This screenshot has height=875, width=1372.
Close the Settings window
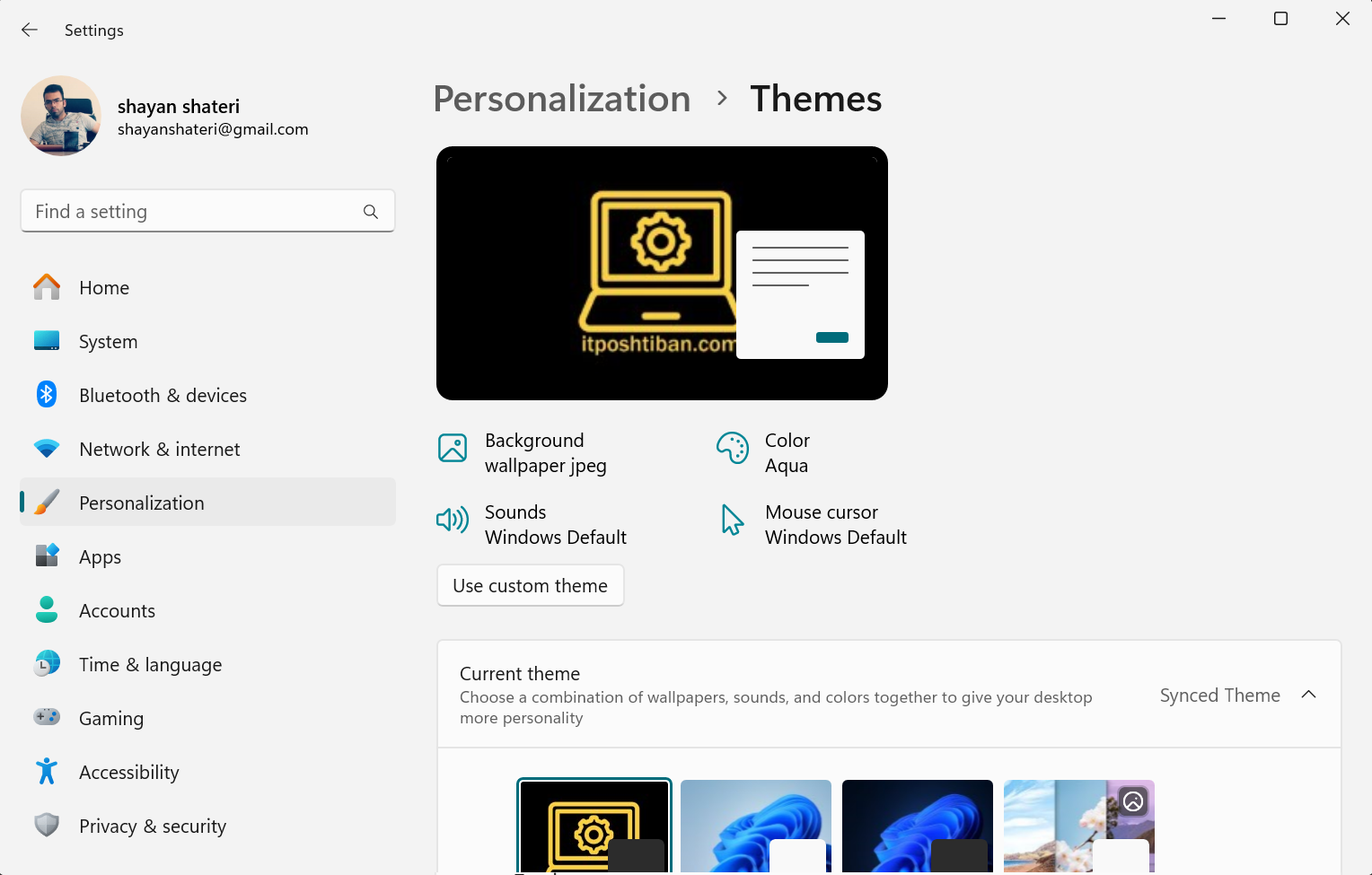tap(1342, 19)
